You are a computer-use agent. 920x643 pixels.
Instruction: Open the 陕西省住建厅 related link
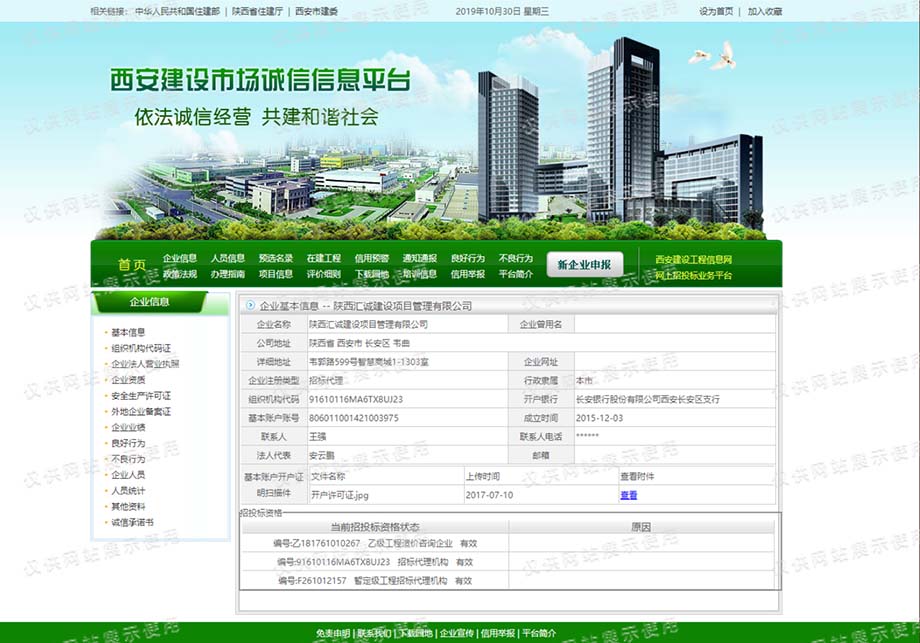[257, 11]
